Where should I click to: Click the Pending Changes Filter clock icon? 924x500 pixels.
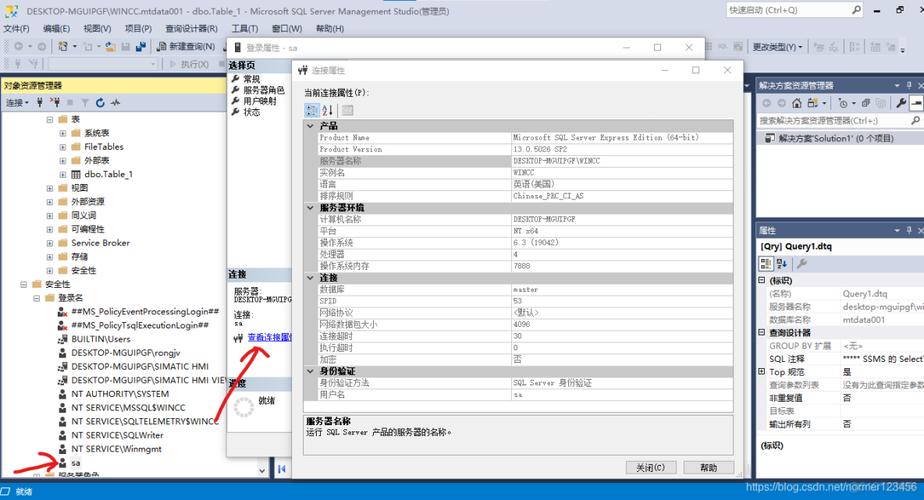[843, 103]
